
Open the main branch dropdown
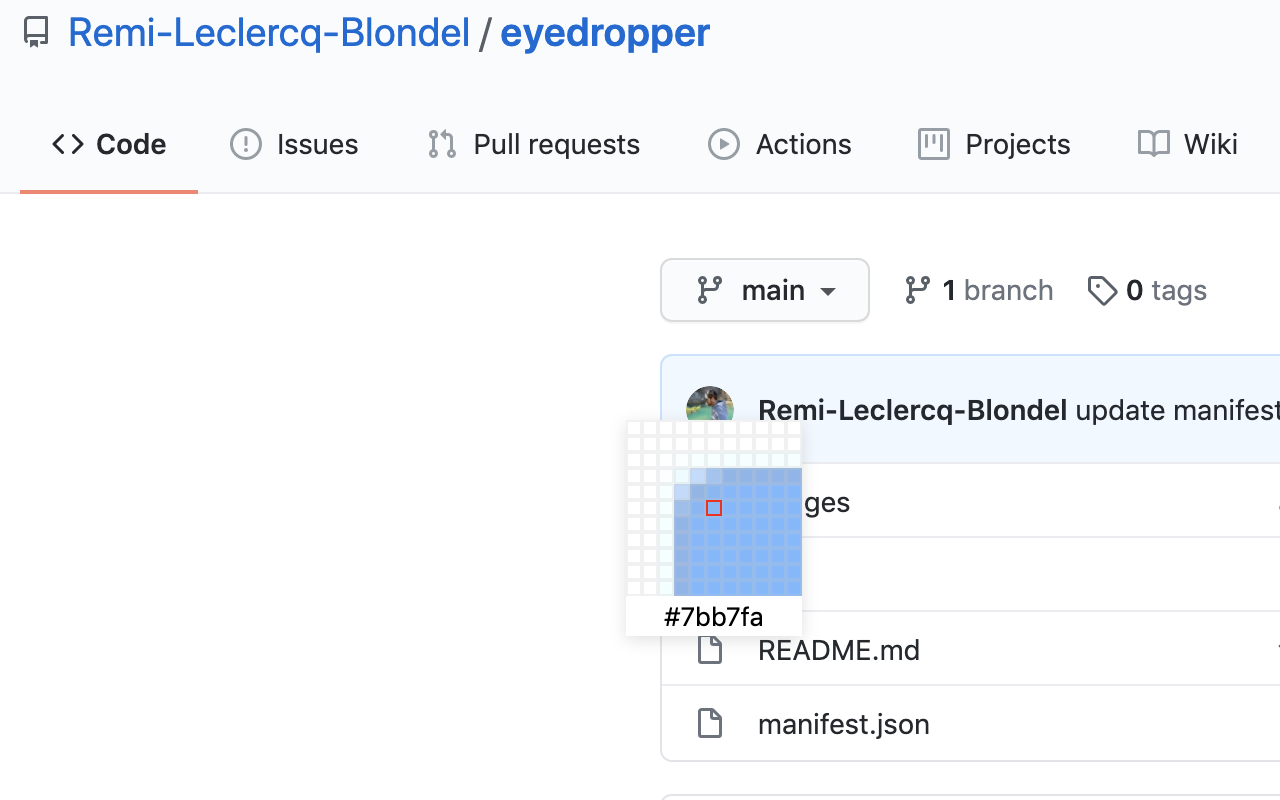pyautogui.click(x=764, y=290)
